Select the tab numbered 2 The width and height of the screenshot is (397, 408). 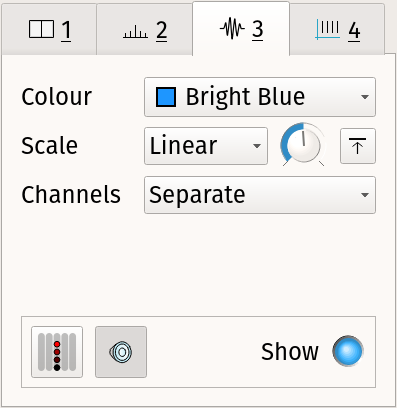click(x=145, y=29)
